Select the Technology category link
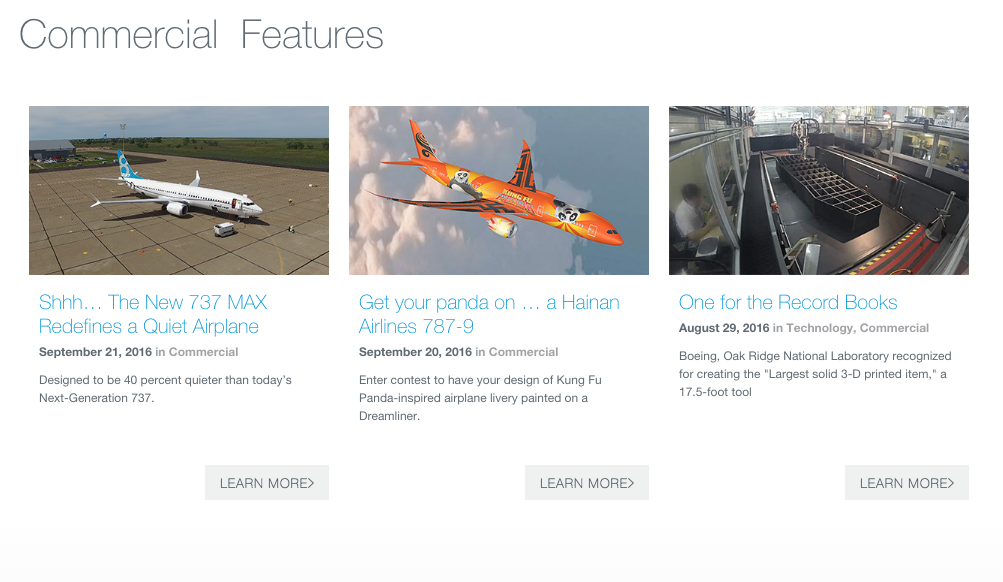 (819, 328)
